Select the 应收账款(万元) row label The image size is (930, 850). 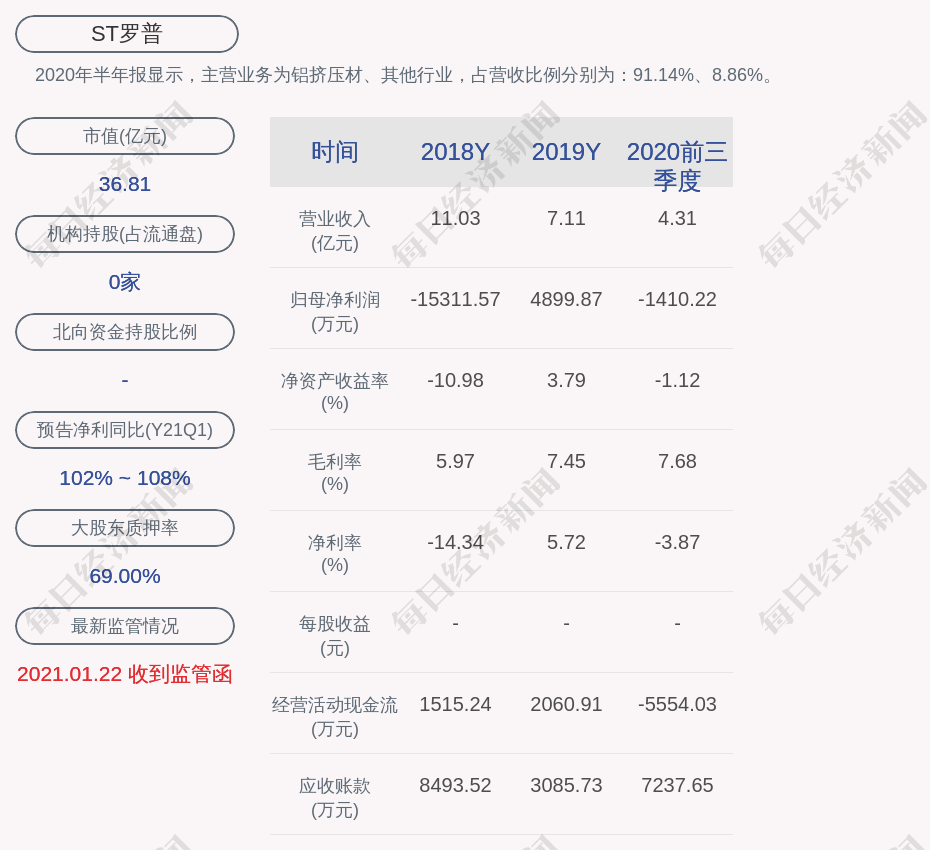[335, 798]
